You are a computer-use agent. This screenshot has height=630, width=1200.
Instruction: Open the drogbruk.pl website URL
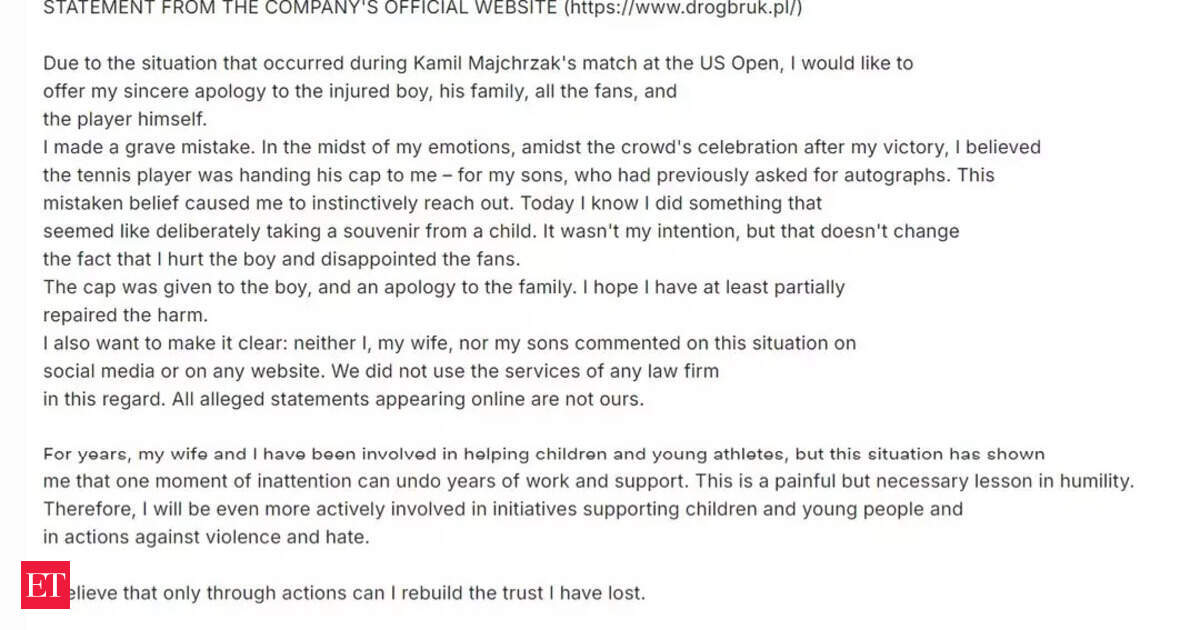coord(683,8)
